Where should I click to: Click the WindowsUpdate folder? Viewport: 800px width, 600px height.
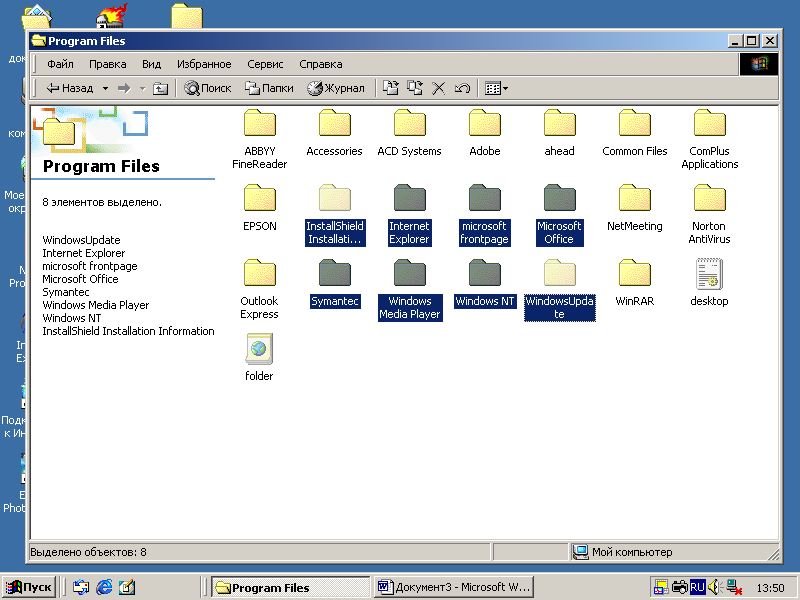pos(559,289)
